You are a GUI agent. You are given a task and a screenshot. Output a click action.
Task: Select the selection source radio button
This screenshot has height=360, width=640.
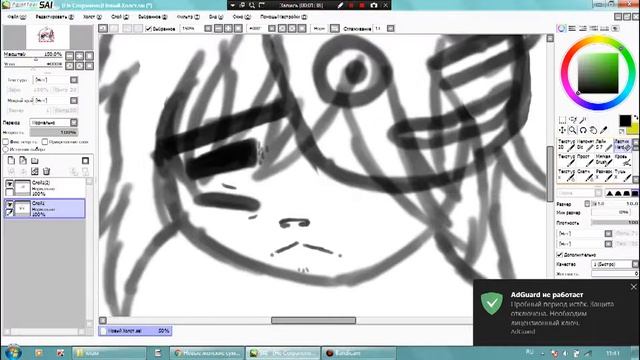[x=6, y=149]
